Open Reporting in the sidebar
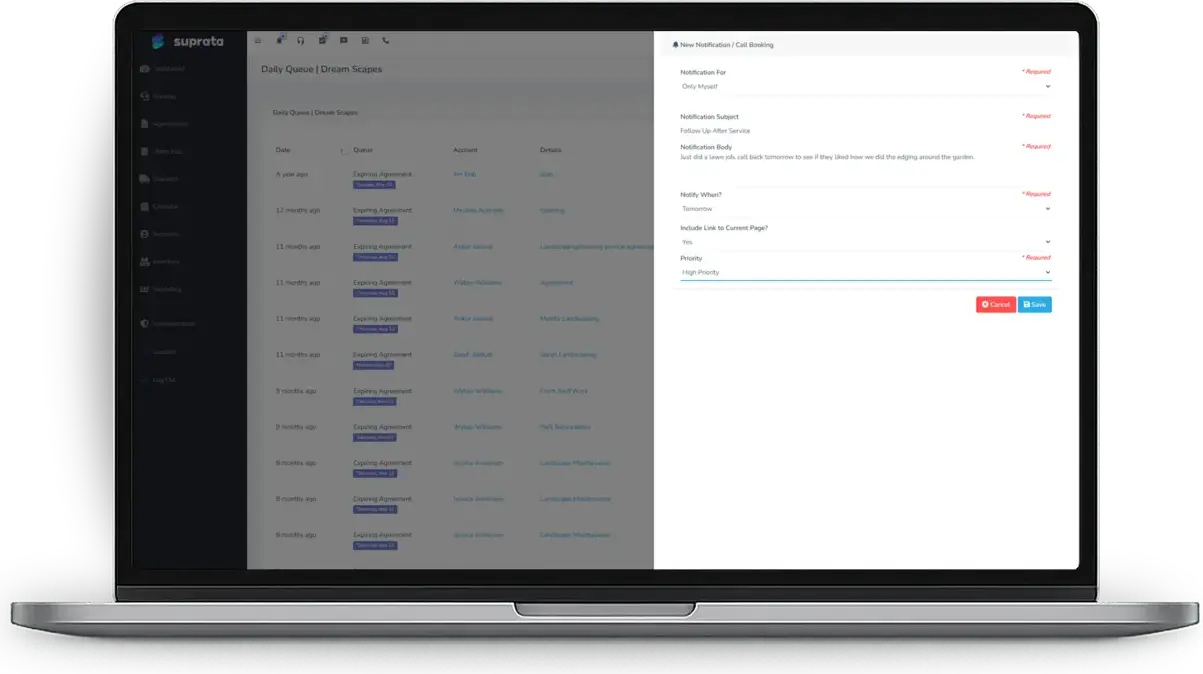Image resolution: width=1203 pixels, height=674 pixels. 161,290
